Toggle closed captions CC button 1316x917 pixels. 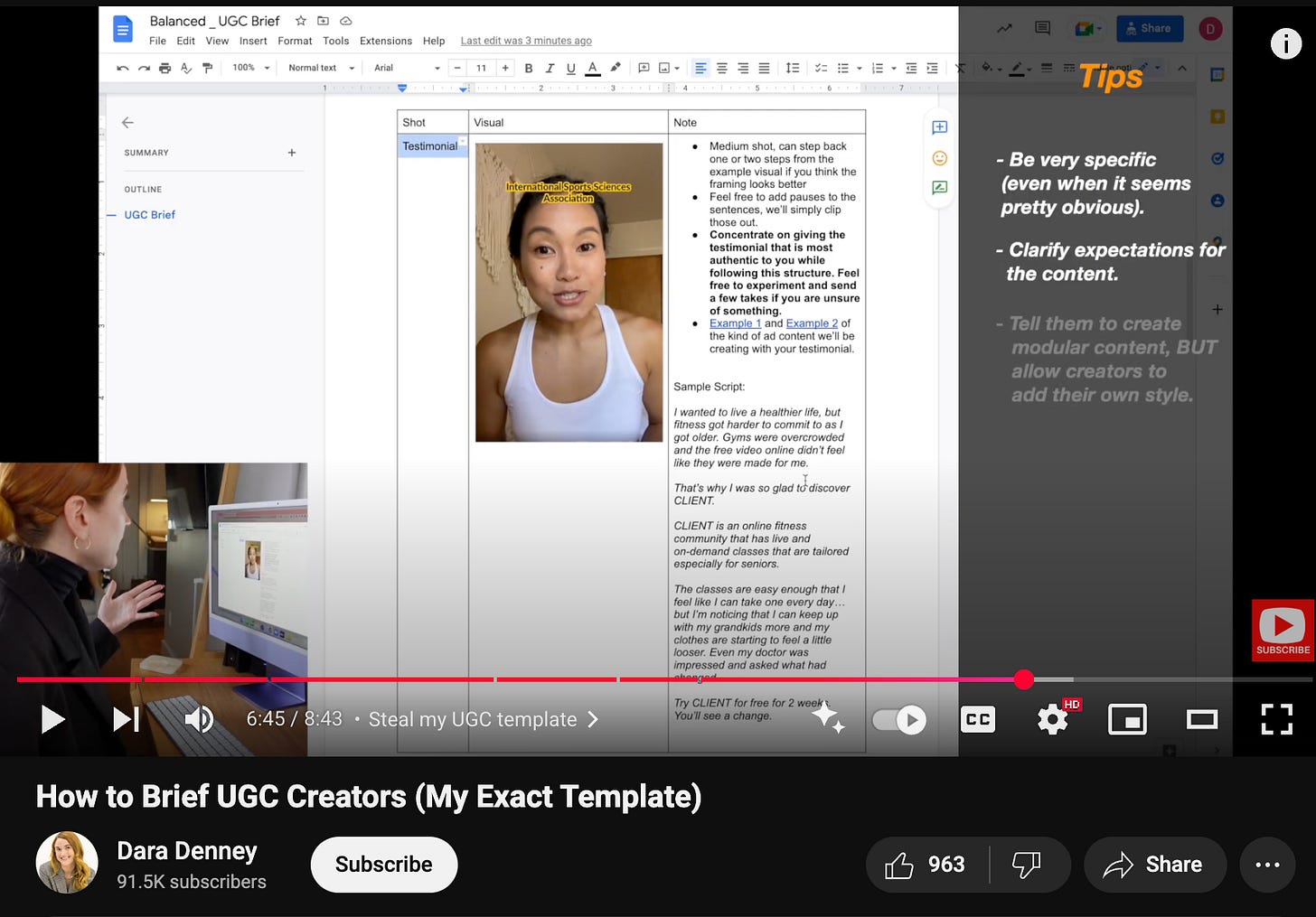click(x=978, y=719)
